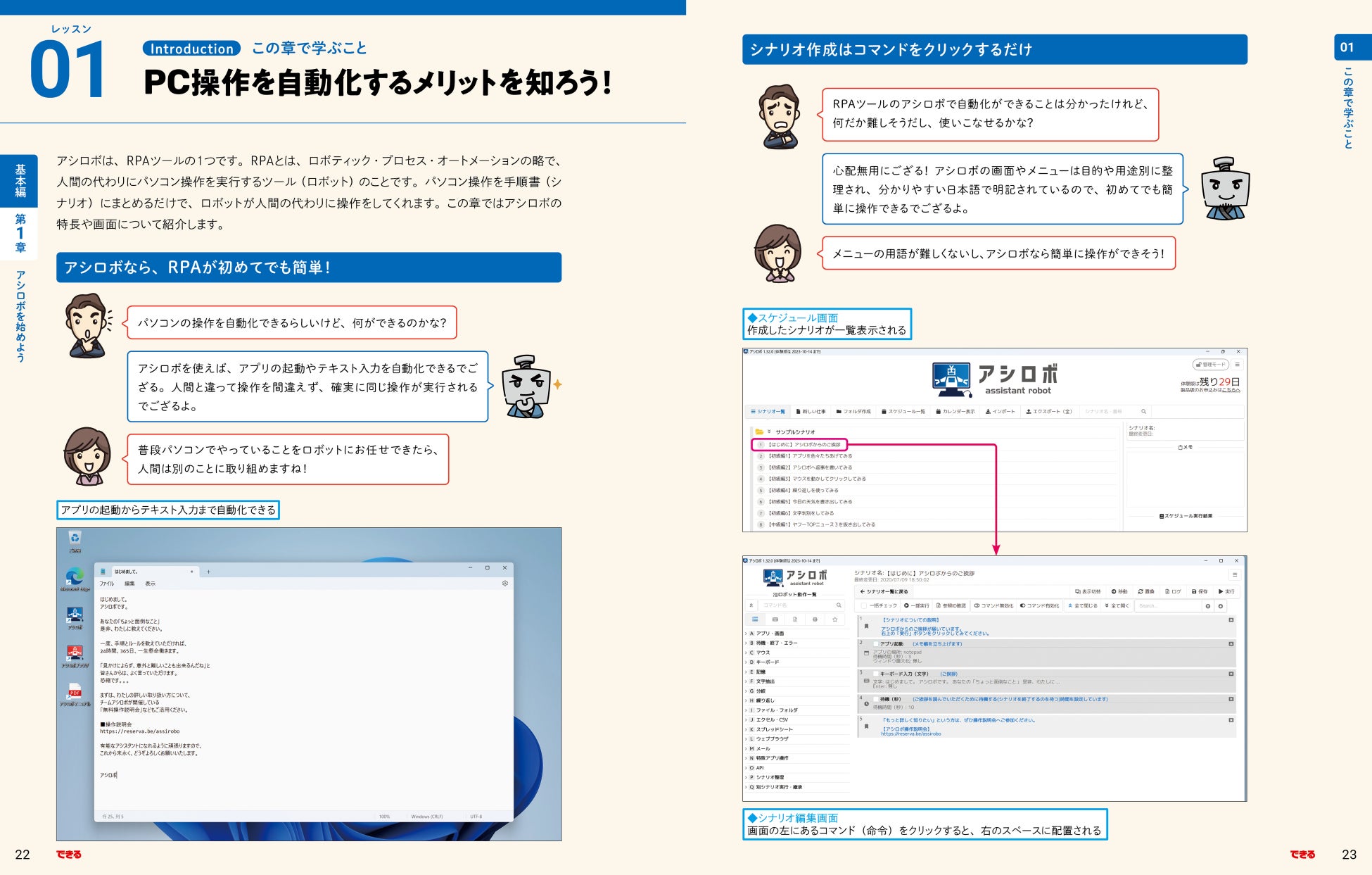
Task: Check the アプリ起動 command checkbox
Action: pos(876,643)
